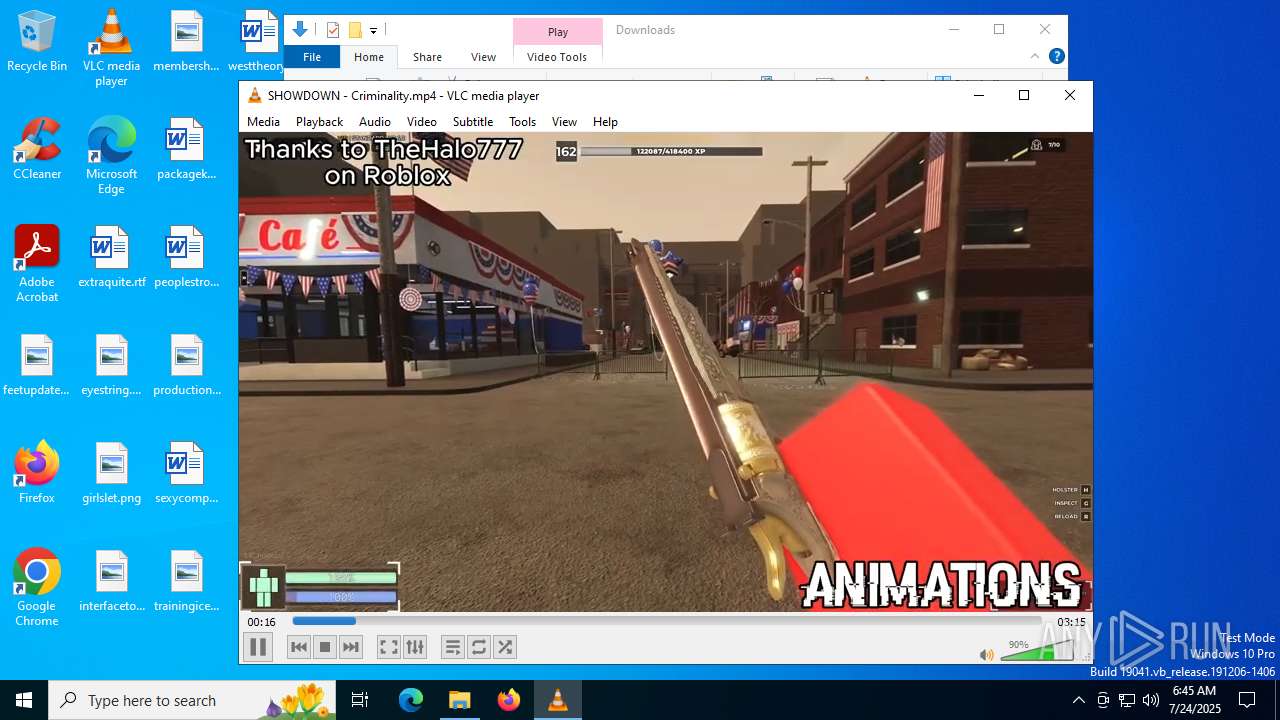Viewport: 1280px width, 720px height.
Task: Select girlslet.png desktop file
Action: 111,472
